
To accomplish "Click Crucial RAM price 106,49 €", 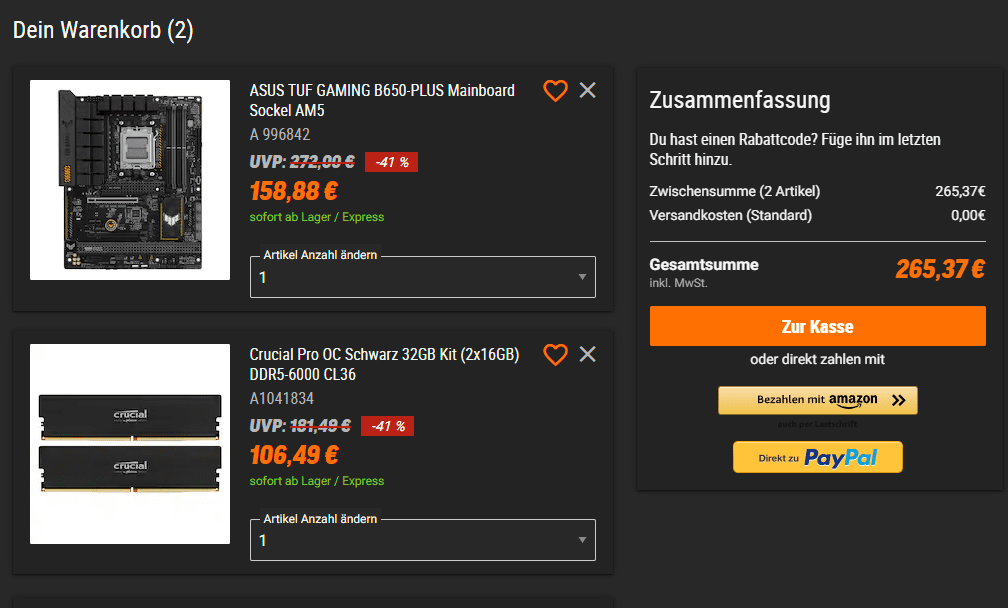I will point(294,455).
